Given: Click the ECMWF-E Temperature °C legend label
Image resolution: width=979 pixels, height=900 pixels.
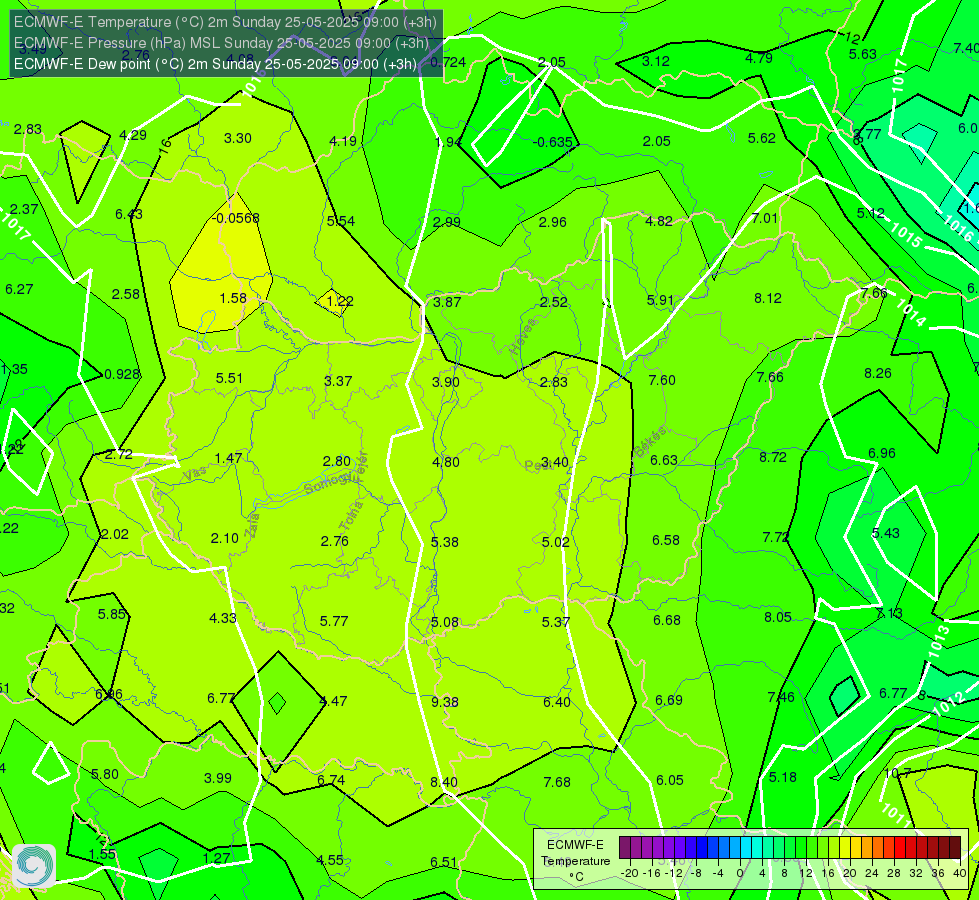Looking at the screenshot, I should pyautogui.click(x=575, y=861).
